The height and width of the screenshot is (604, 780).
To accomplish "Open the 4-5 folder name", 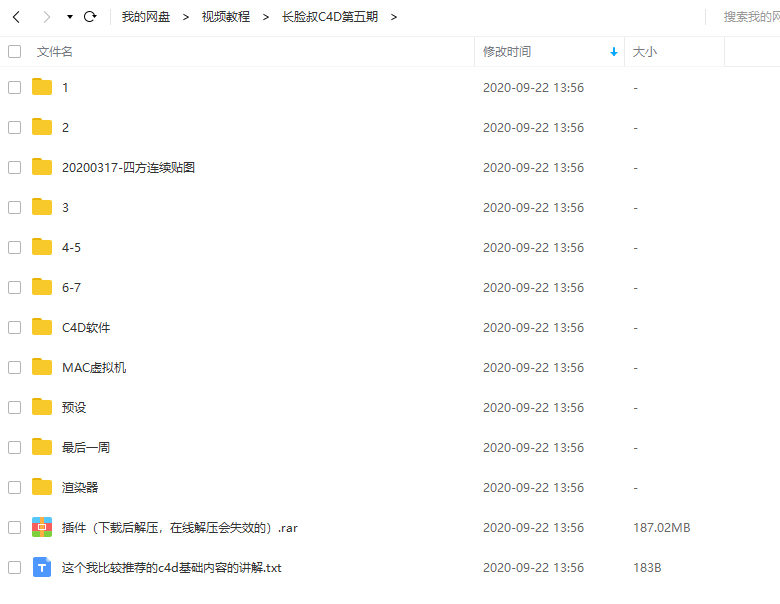I will [71, 248].
